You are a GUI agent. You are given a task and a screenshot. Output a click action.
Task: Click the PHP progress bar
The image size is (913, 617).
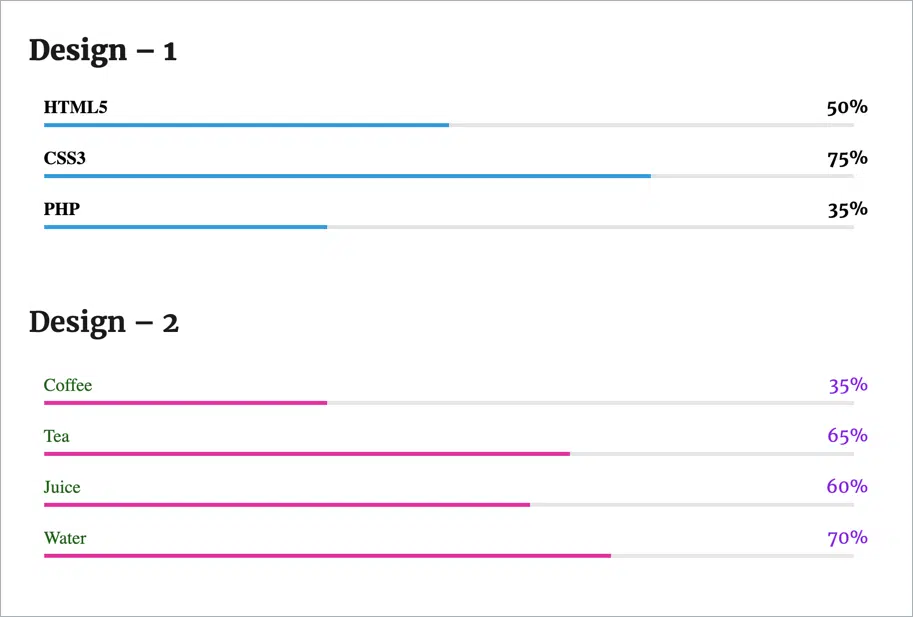[449, 227]
